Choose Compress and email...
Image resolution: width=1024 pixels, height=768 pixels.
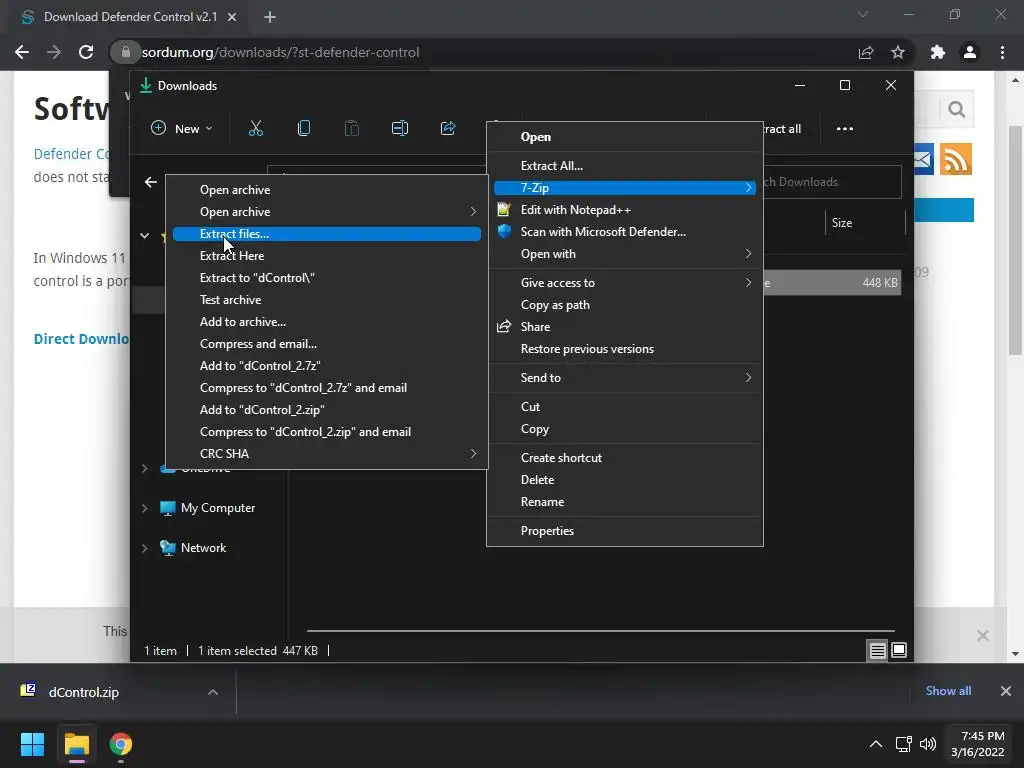click(x=327, y=344)
